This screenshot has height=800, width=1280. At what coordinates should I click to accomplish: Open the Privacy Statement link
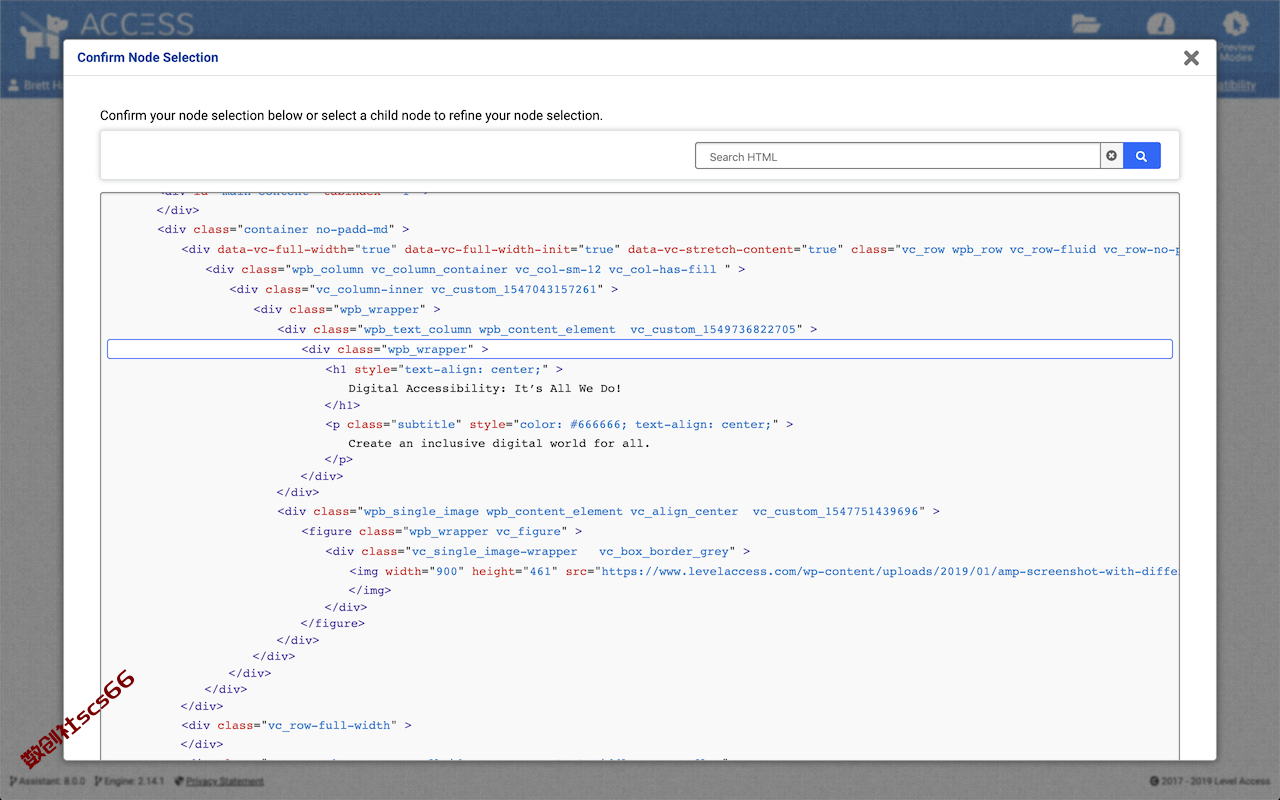pos(224,781)
